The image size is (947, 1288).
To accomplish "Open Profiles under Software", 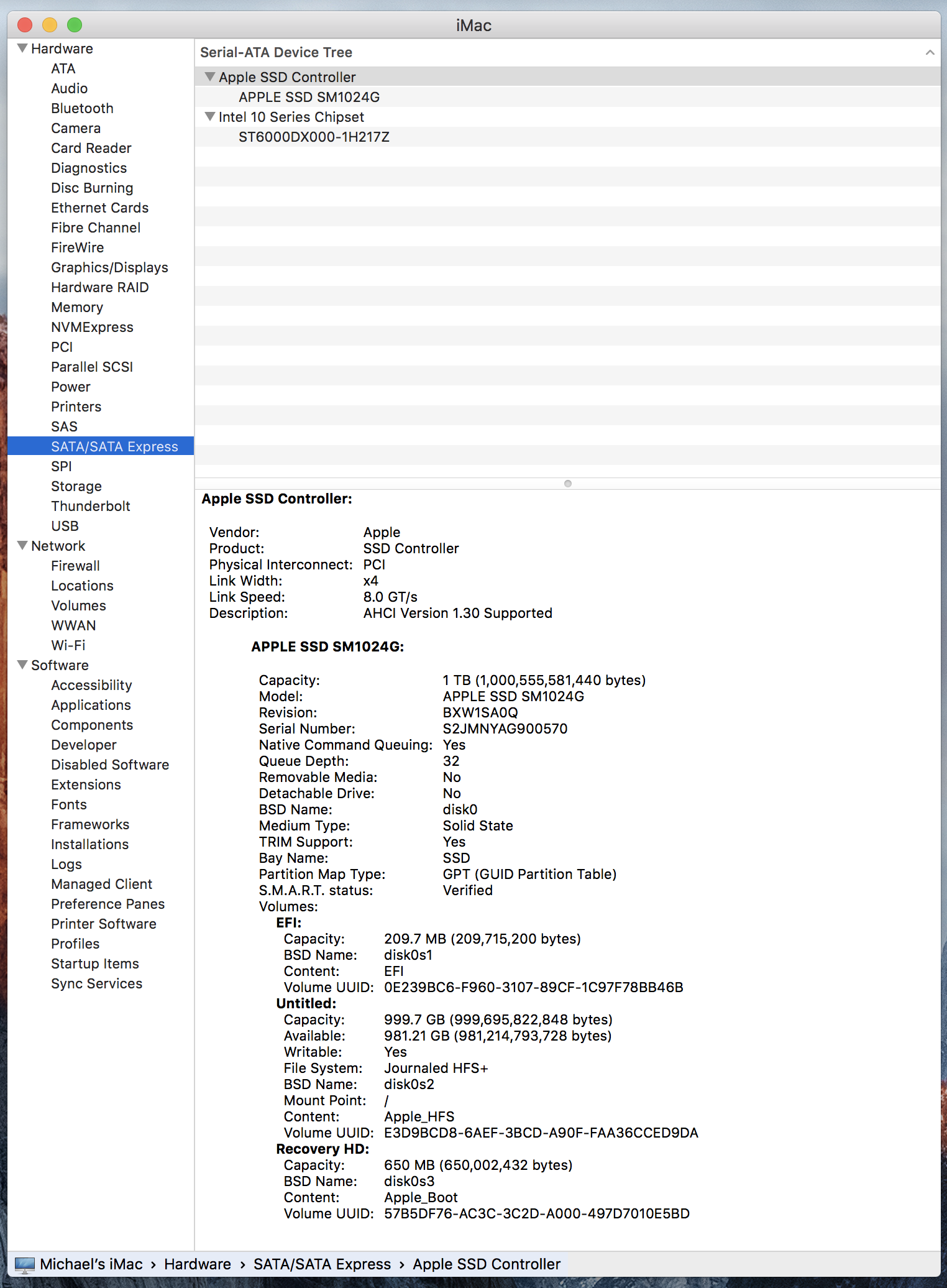I will click(x=75, y=944).
